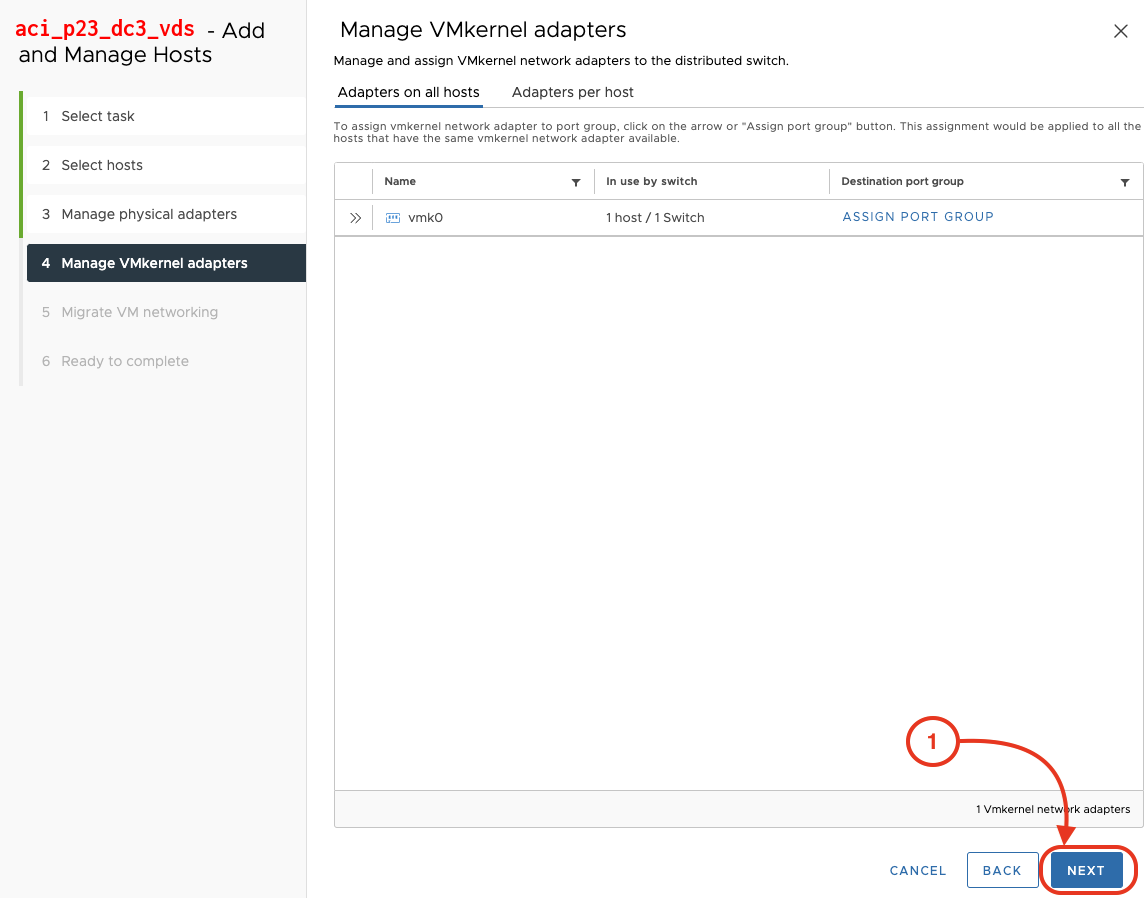Screen dimensions: 1147x898
Task: Switch to the Adapters per host tab
Action: tap(573, 92)
